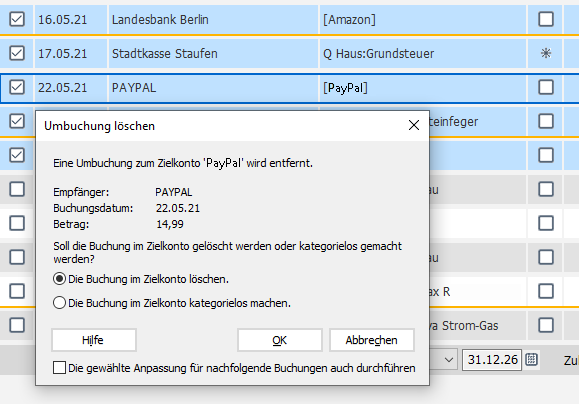The image size is (579, 404).
Task: Select 'Die Buchung im Zielkonto löschen' option
Action: pyautogui.click(x=59, y=279)
